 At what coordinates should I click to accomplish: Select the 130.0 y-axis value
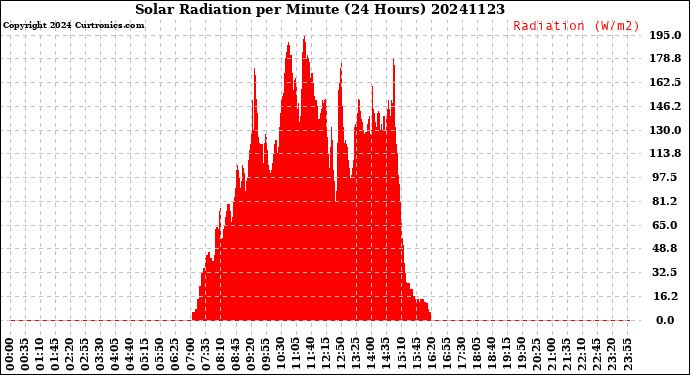665,130
